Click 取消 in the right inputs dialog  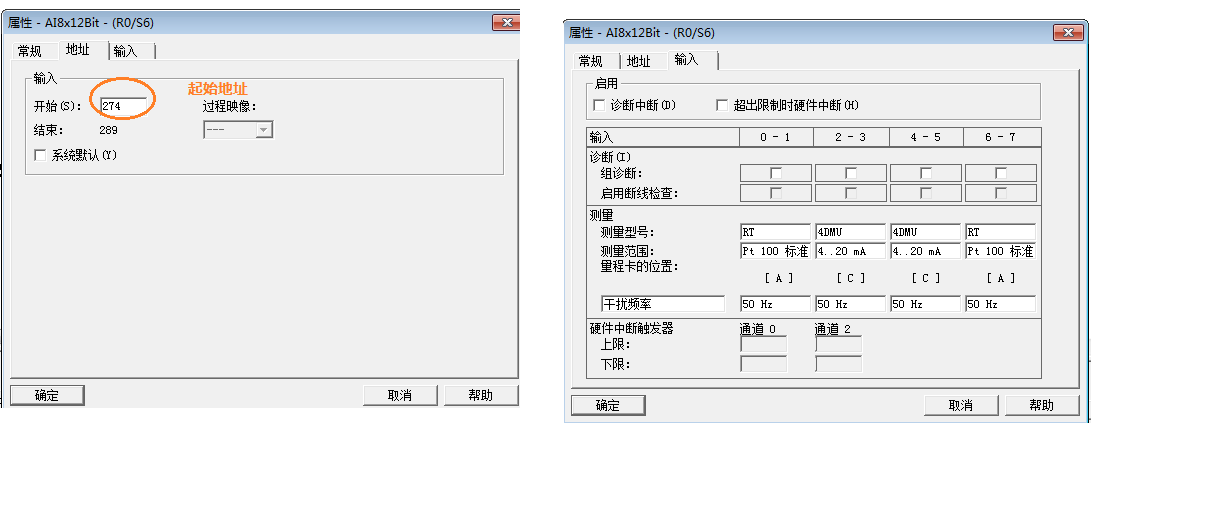pyautogui.click(x=960, y=405)
